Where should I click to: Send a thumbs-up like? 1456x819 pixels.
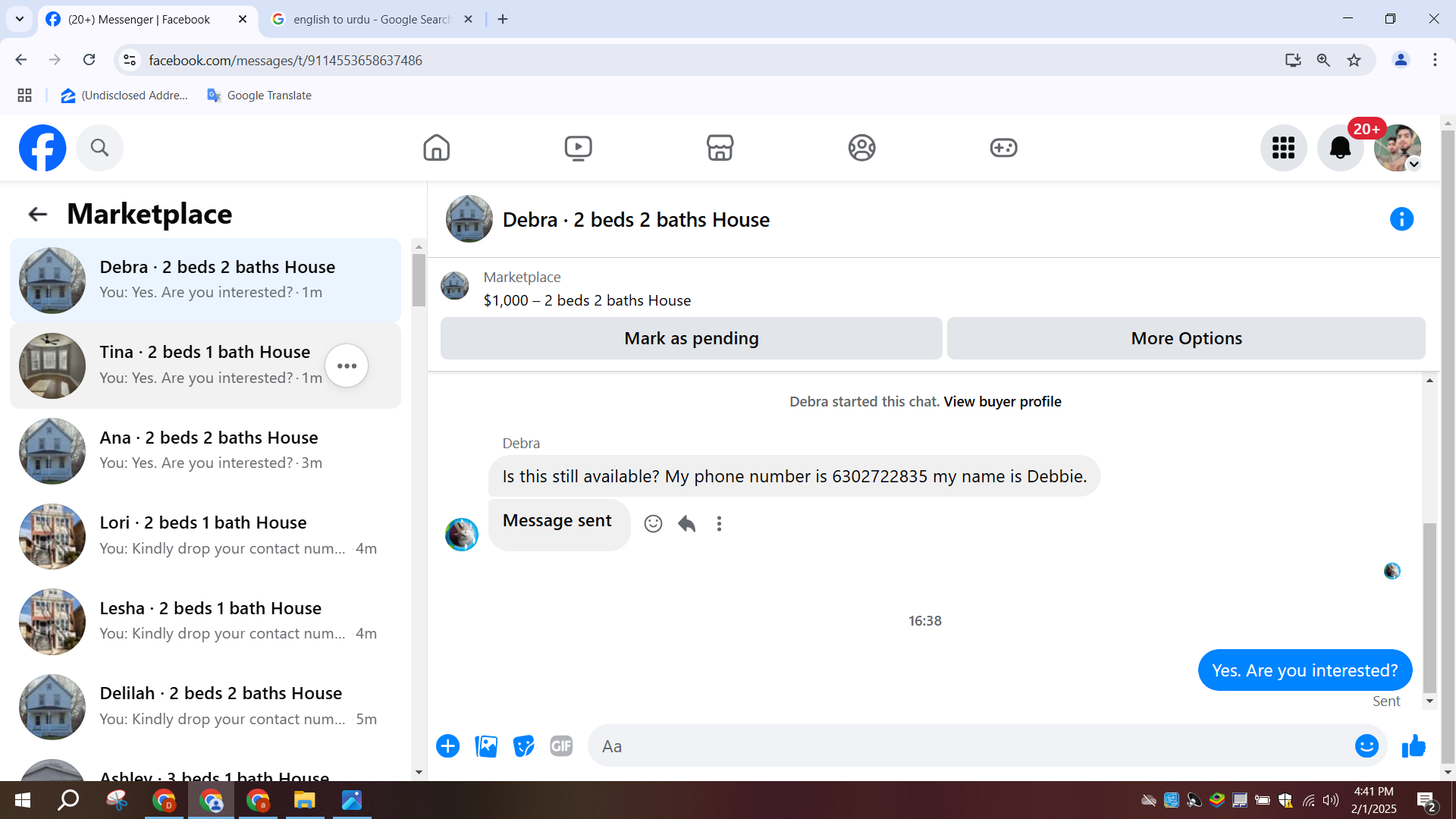tap(1414, 746)
